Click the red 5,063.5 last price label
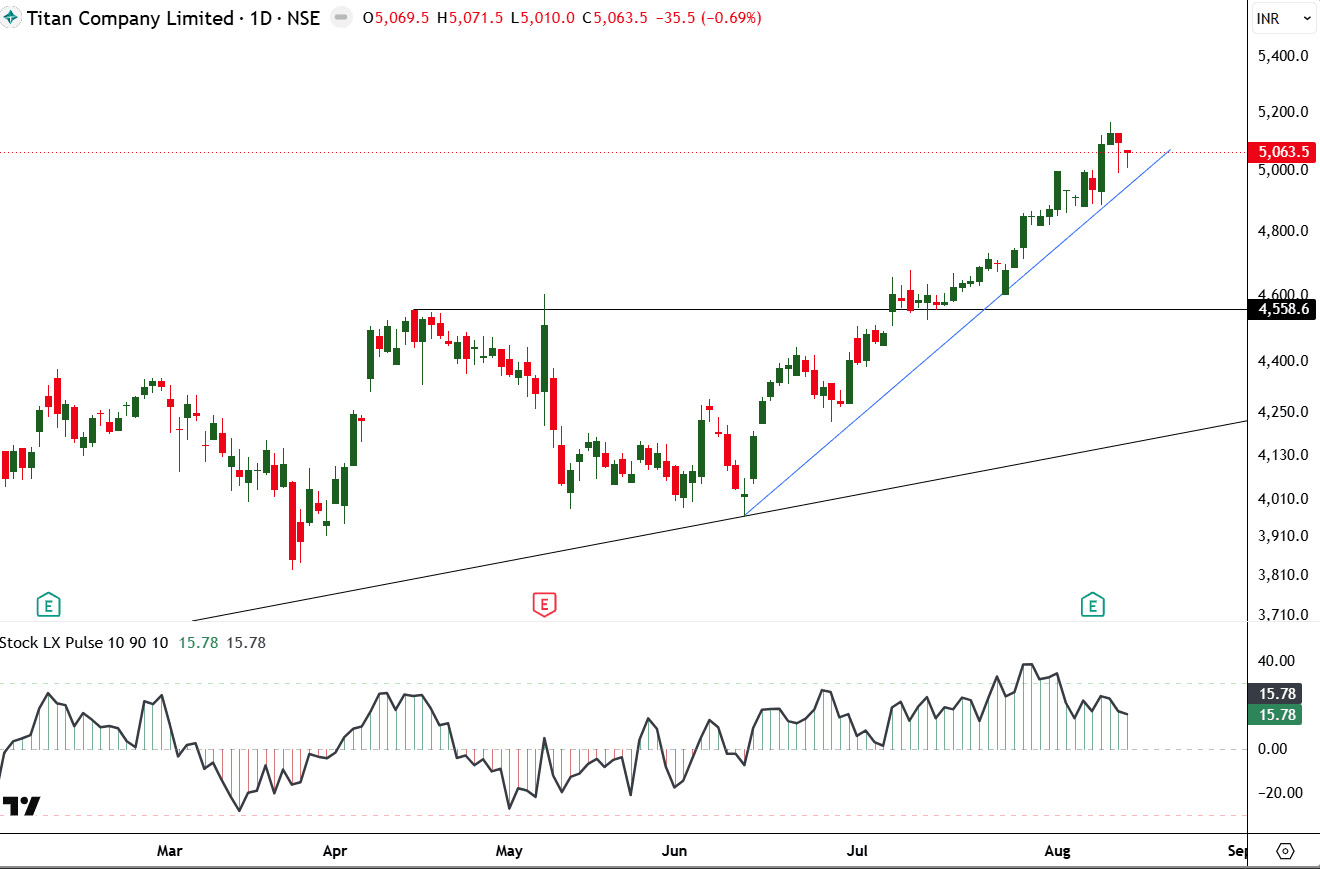 [1281, 152]
